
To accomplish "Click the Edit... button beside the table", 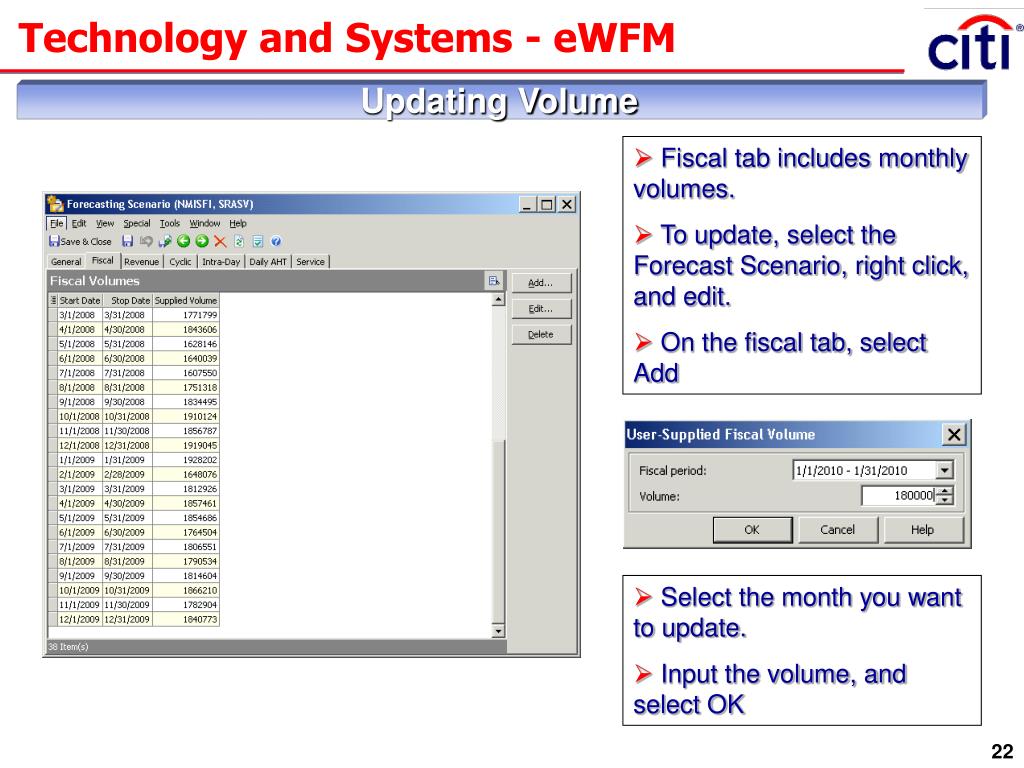I will (x=541, y=309).
